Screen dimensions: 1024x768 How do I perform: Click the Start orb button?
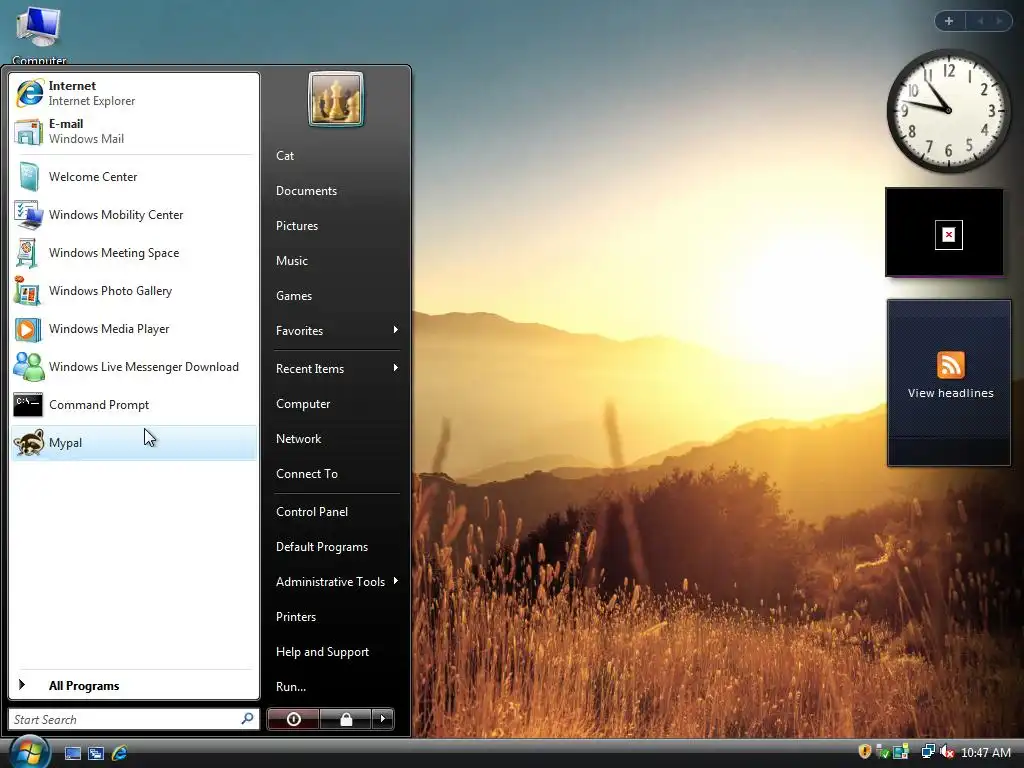pos(29,752)
